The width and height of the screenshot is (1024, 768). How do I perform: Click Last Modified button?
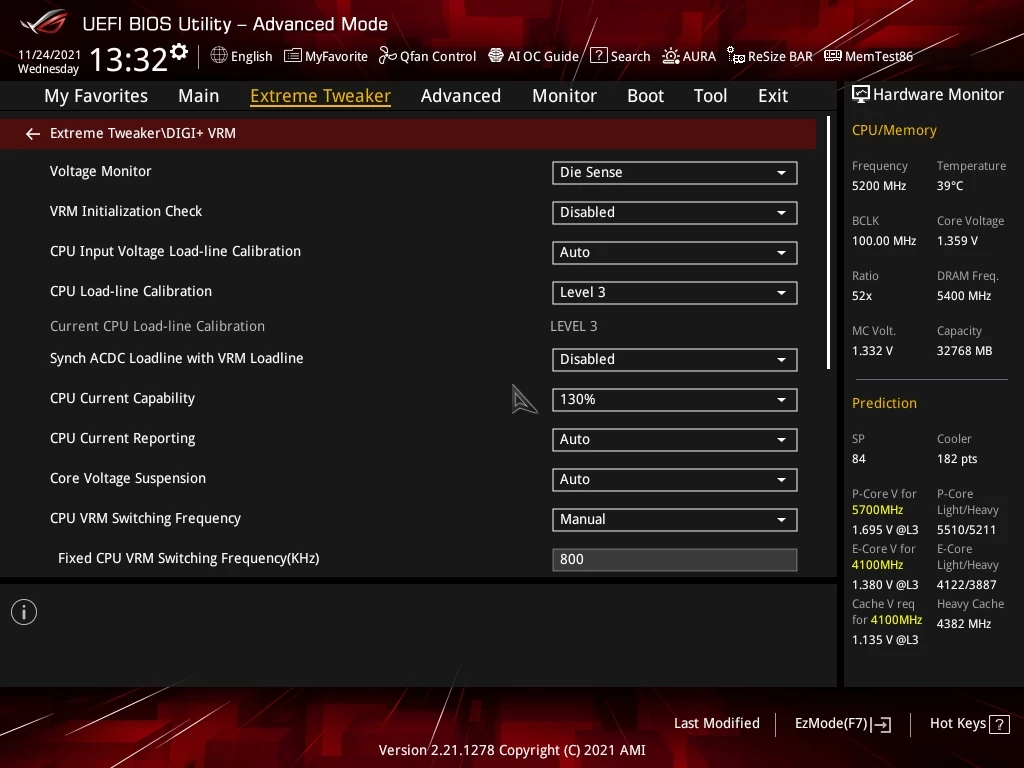[x=716, y=723]
